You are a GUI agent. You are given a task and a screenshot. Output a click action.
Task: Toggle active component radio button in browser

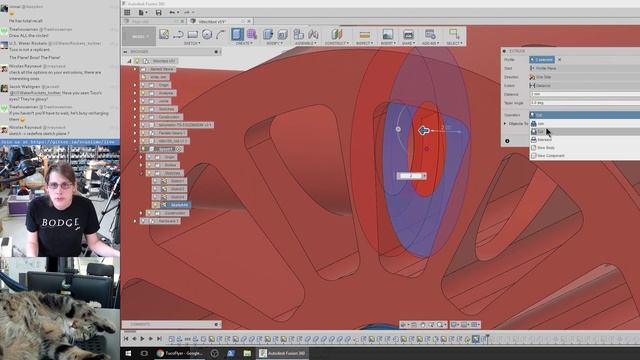click(x=178, y=149)
